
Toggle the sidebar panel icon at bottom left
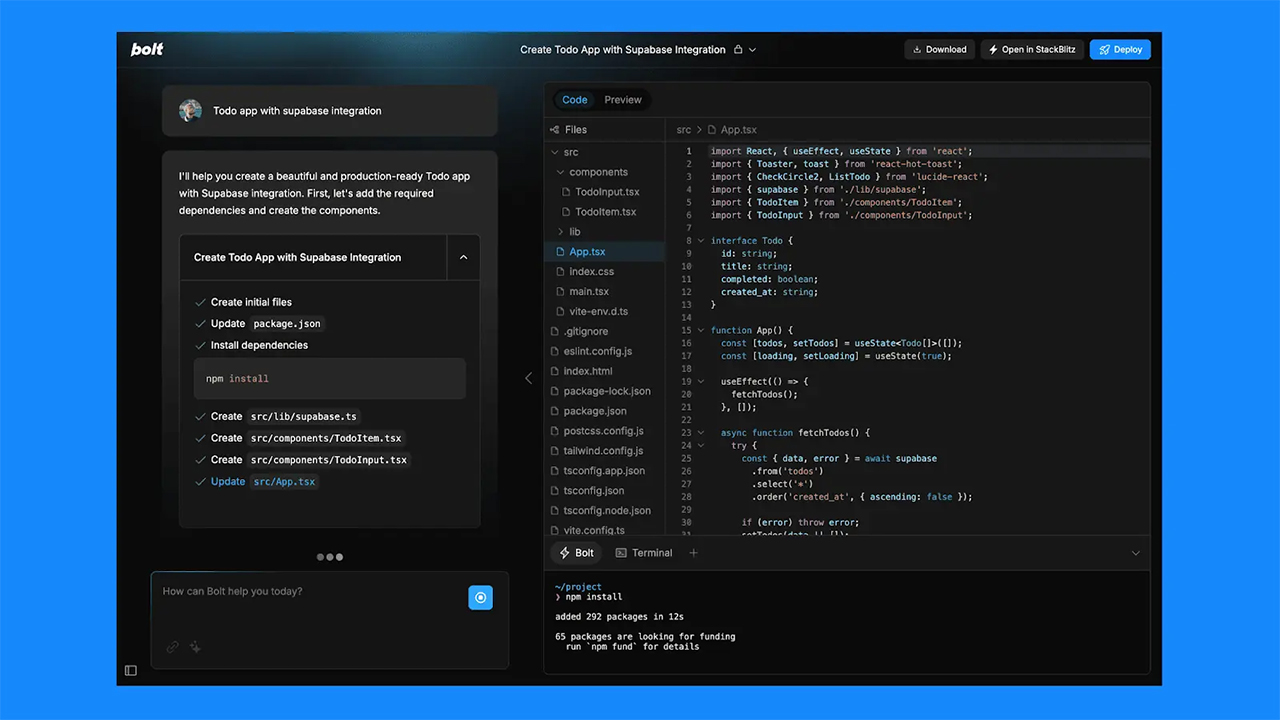(x=131, y=670)
